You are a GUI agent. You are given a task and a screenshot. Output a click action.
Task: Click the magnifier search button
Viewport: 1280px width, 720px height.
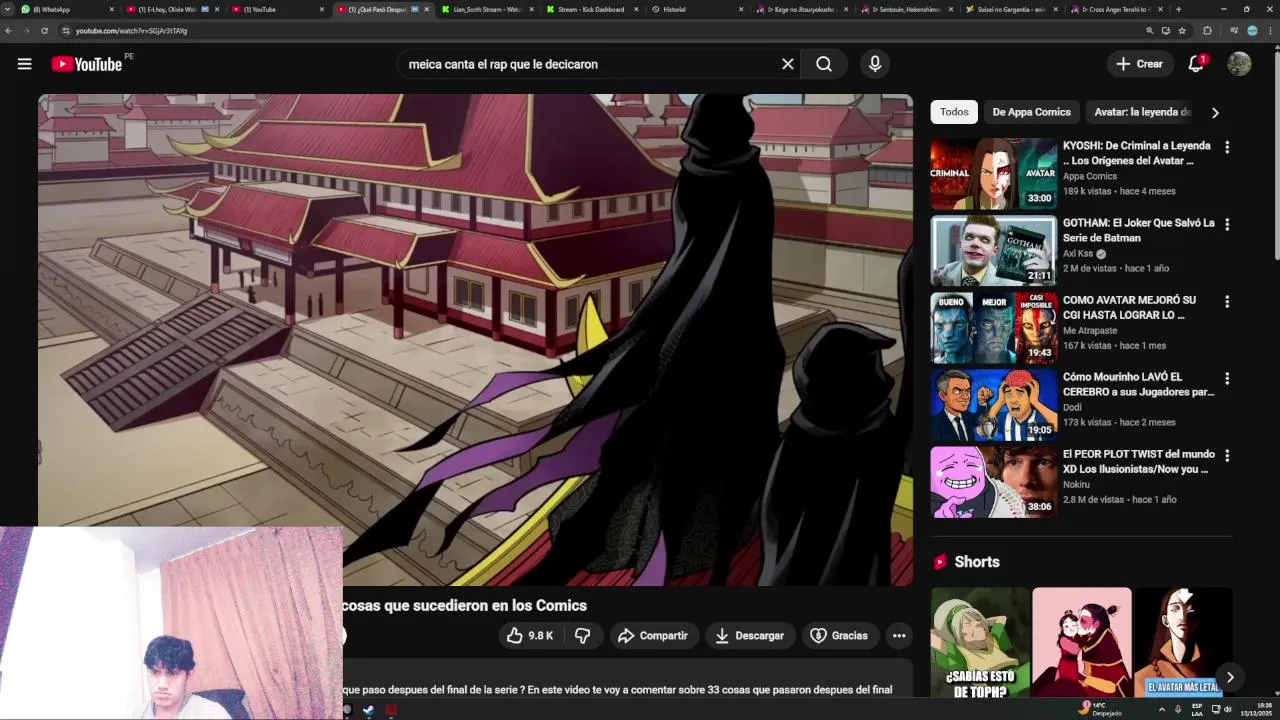824,64
